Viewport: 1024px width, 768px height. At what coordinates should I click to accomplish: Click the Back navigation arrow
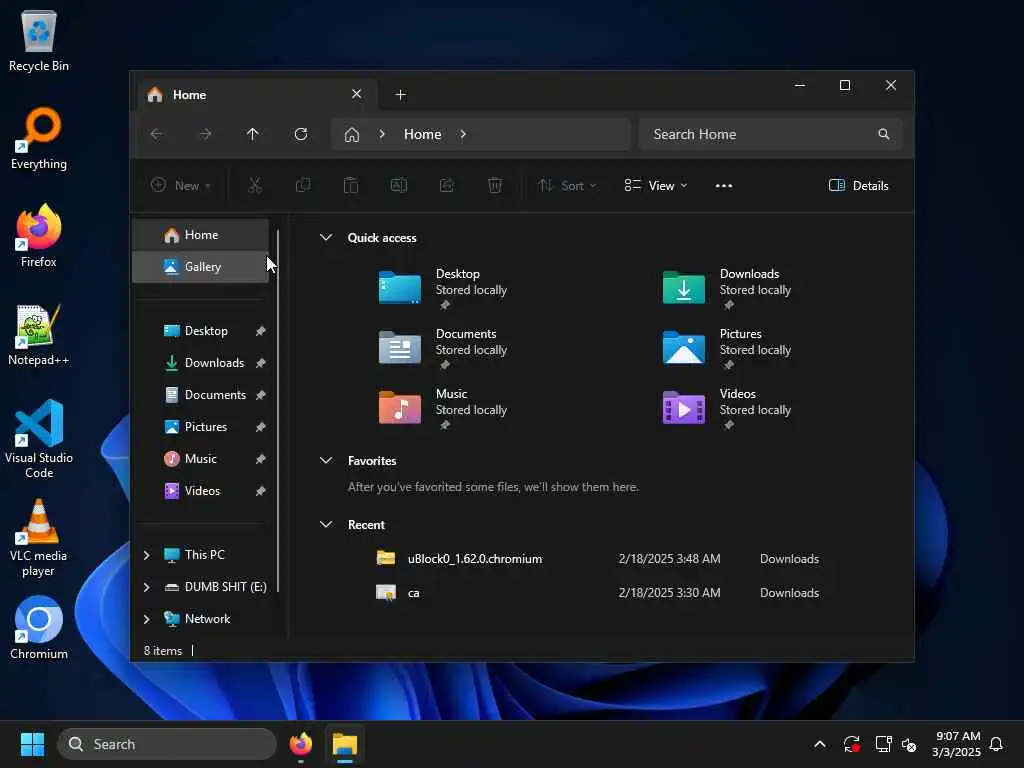click(x=157, y=134)
